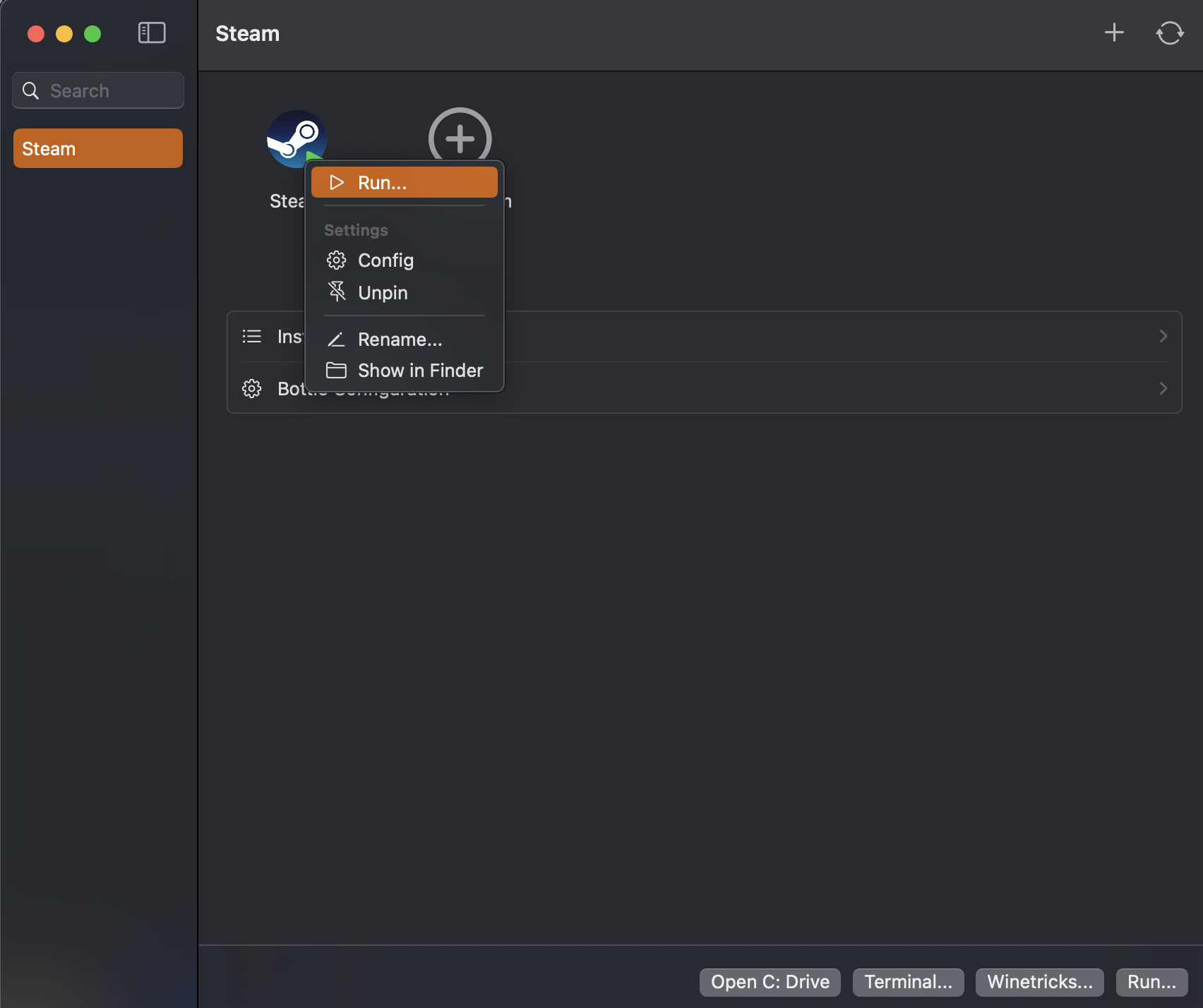The height and width of the screenshot is (1008, 1203).
Task: Select Rename... from the context menu
Action: click(400, 340)
